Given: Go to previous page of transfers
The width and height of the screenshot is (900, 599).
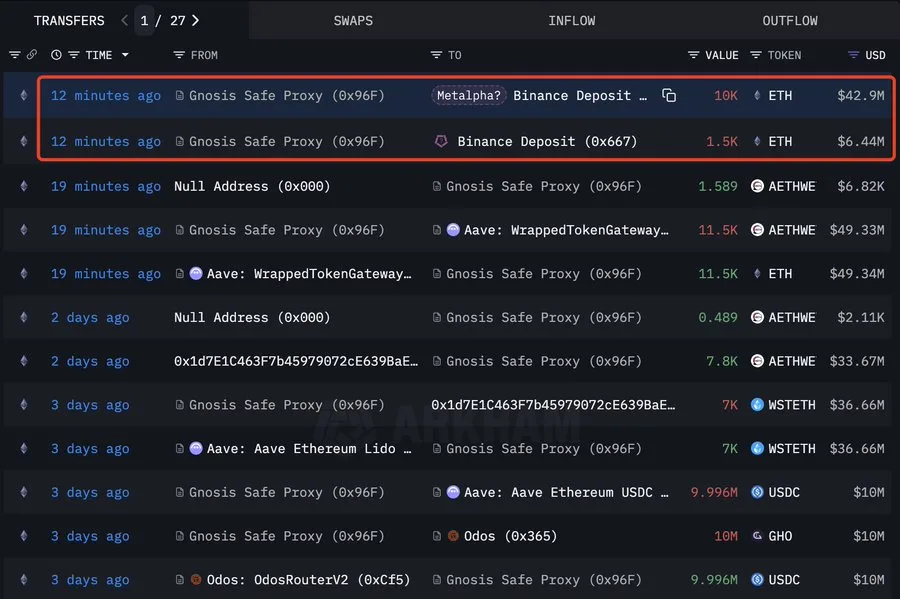Looking at the screenshot, I should click(124, 21).
